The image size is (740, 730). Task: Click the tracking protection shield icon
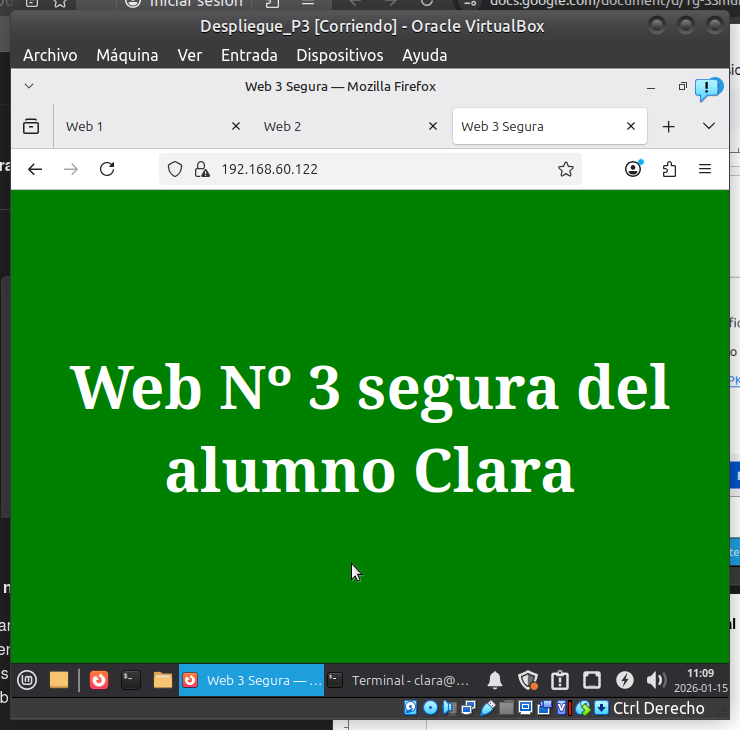tap(175, 169)
